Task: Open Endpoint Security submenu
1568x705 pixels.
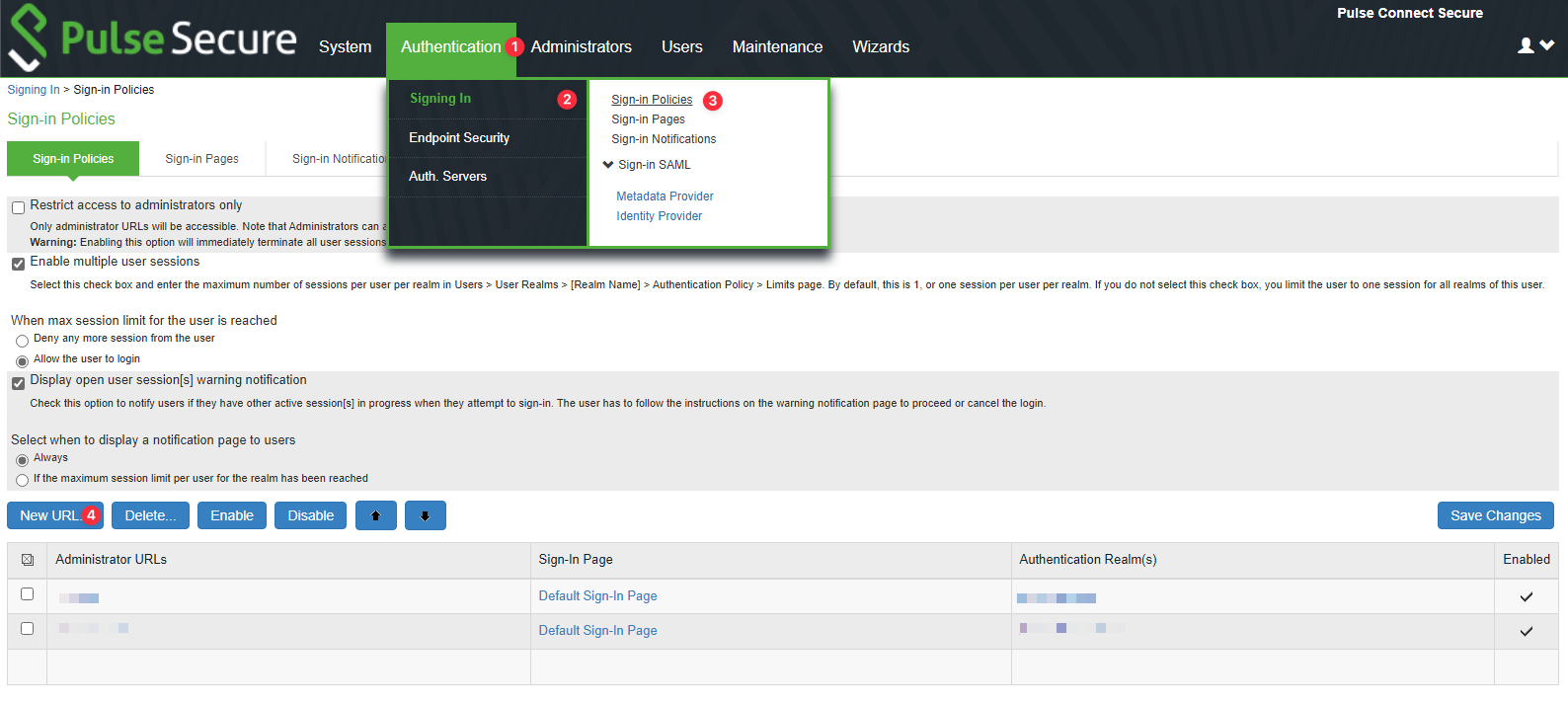Action: point(459,138)
